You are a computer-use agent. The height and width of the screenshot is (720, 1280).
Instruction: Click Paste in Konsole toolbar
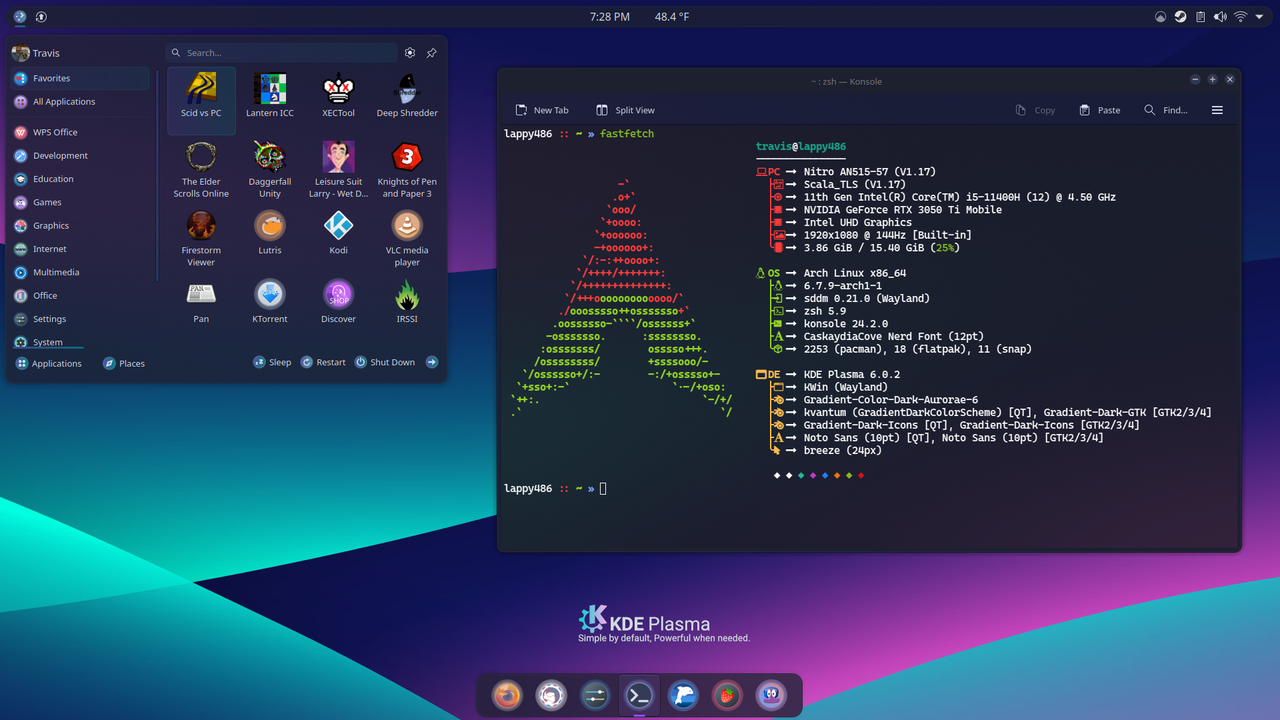pos(1099,110)
